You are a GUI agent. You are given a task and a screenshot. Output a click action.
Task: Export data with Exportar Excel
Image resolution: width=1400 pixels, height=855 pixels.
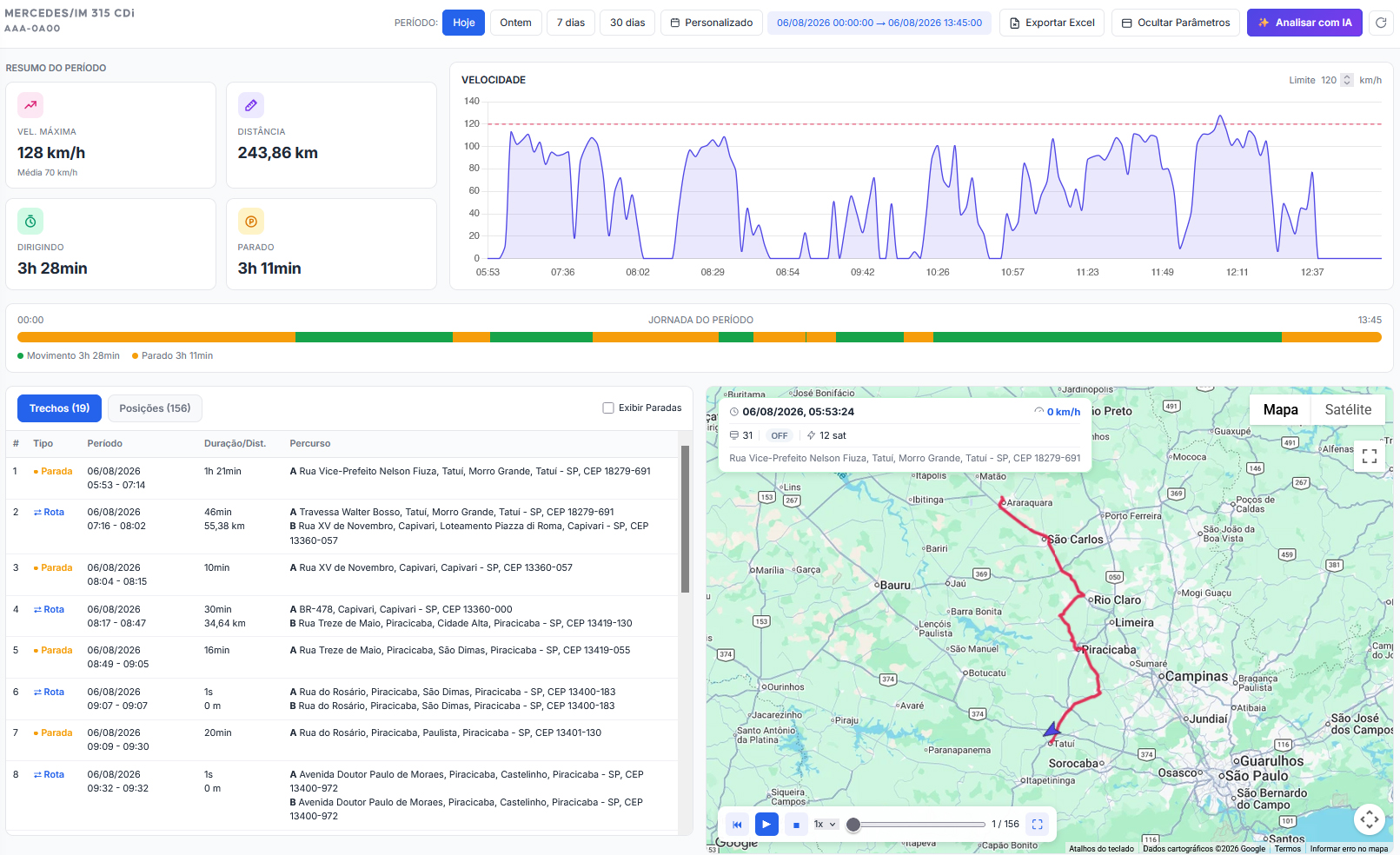[x=1052, y=23]
